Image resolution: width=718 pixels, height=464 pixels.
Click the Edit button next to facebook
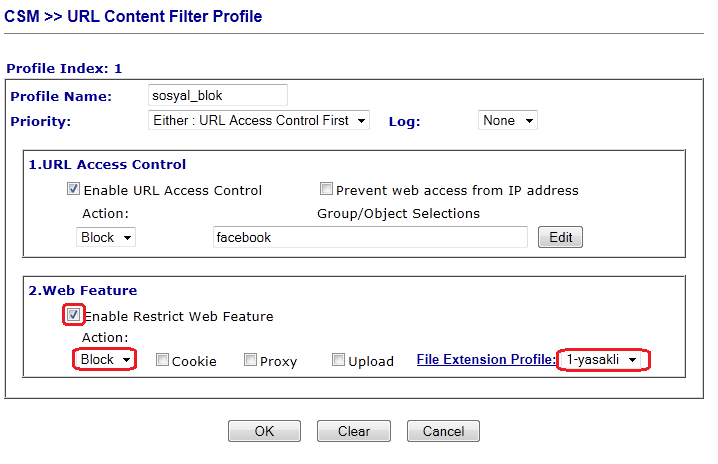(x=560, y=238)
